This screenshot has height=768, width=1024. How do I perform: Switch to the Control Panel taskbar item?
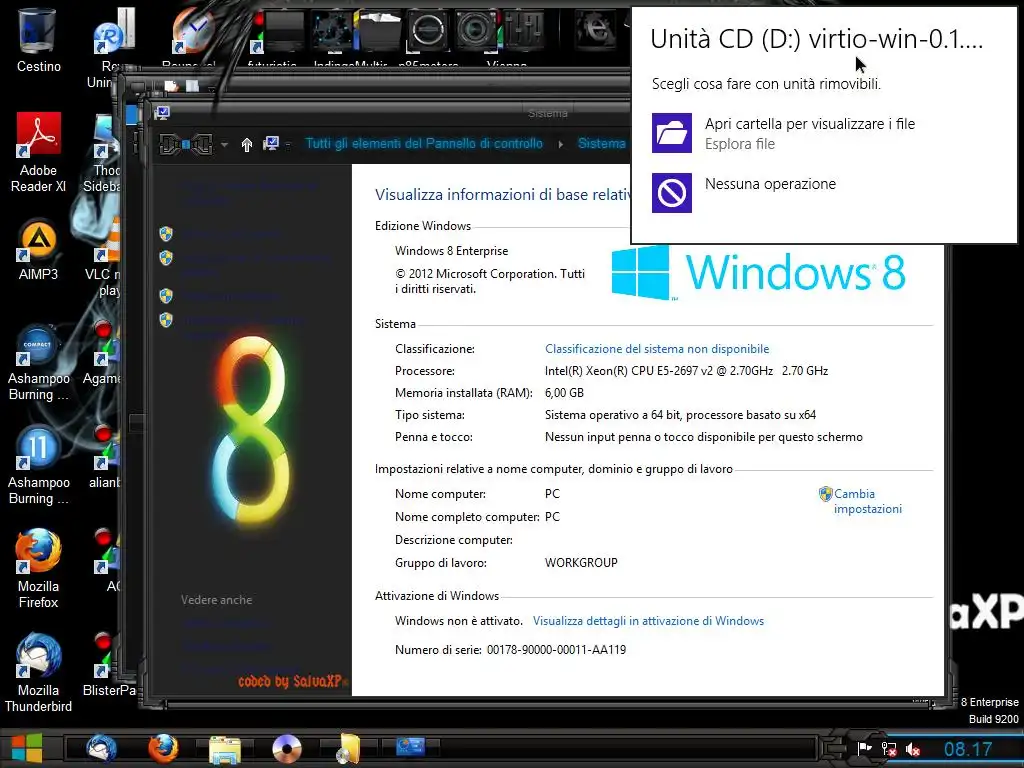410,746
